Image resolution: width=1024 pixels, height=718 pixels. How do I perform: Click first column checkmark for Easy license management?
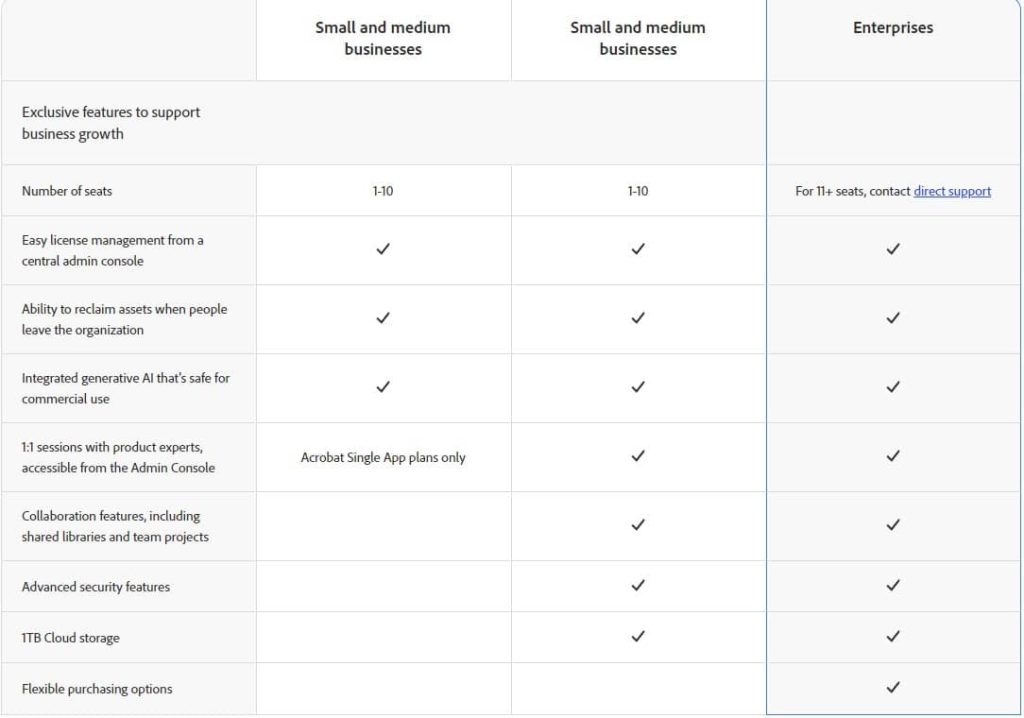383,249
